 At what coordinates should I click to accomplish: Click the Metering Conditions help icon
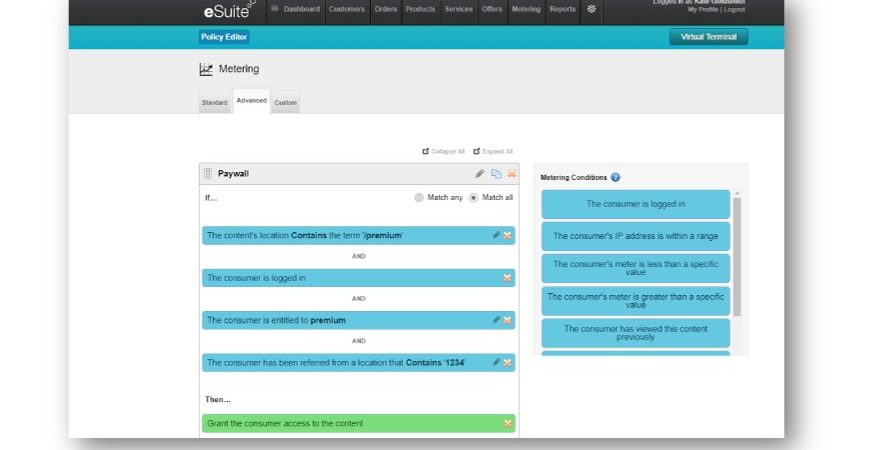(x=616, y=177)
